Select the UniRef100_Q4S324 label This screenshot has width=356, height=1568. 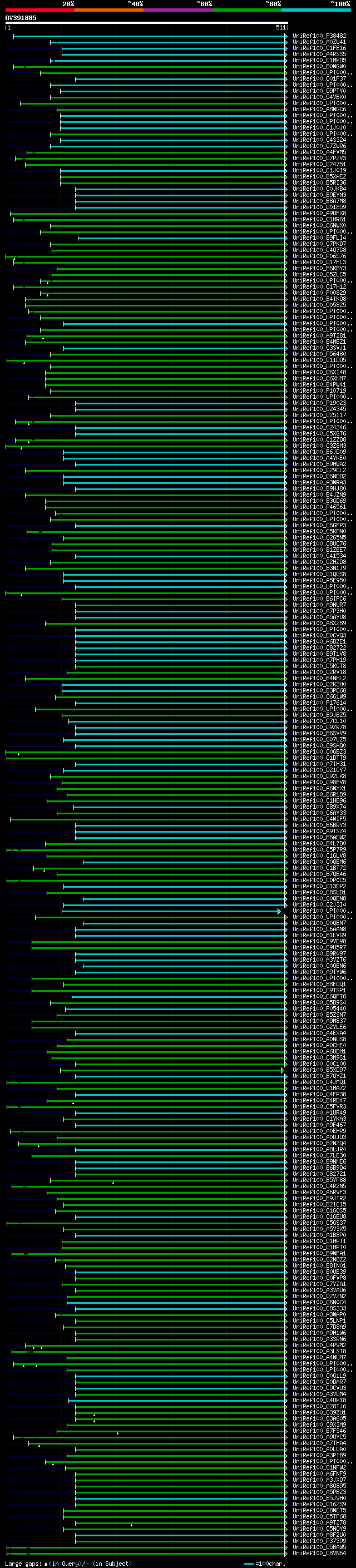(x=319, y=140)
